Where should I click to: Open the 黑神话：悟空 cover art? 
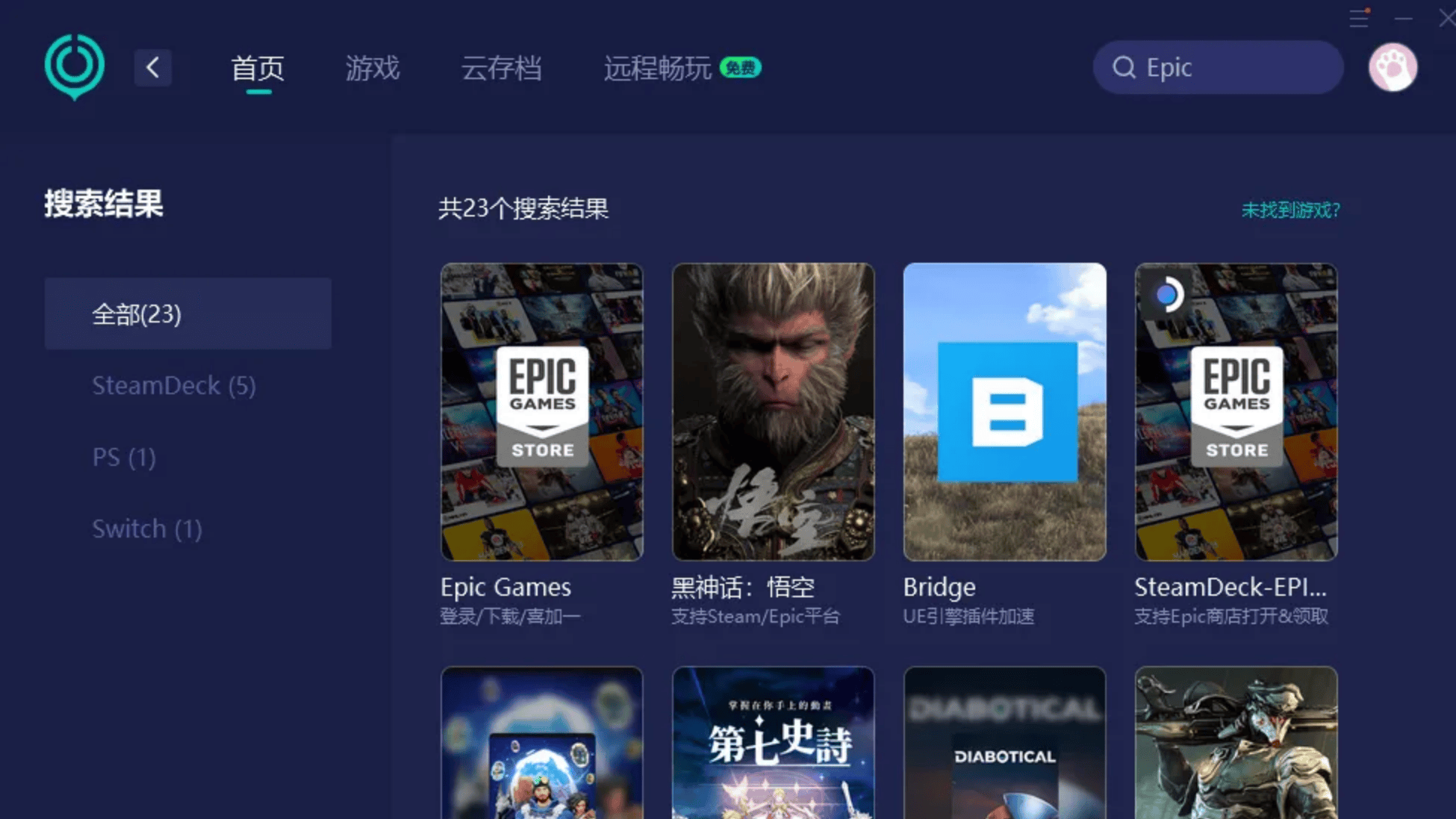[x=773, y=411]
